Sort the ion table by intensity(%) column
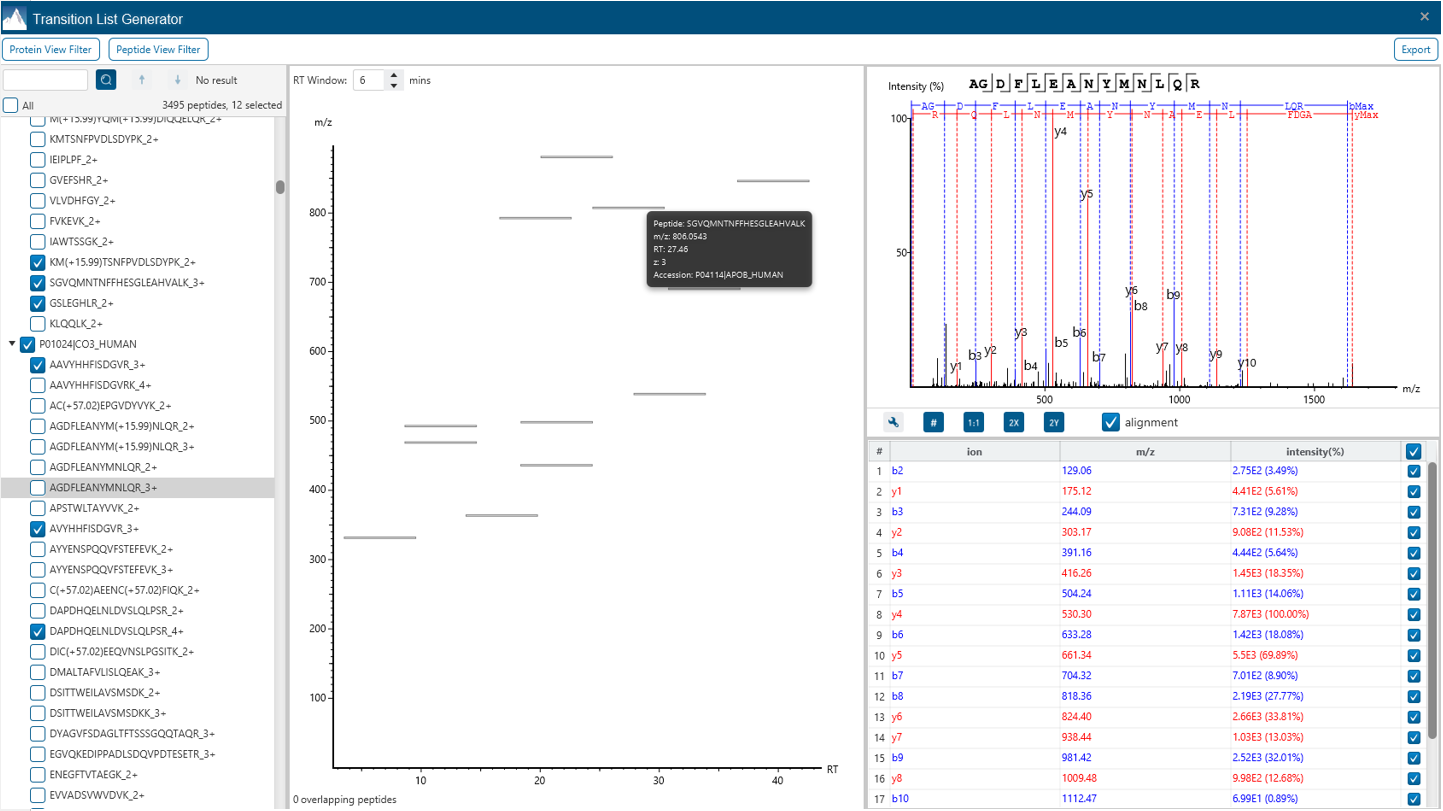Screen dimensions: 1443x811 click(1316, 452)
